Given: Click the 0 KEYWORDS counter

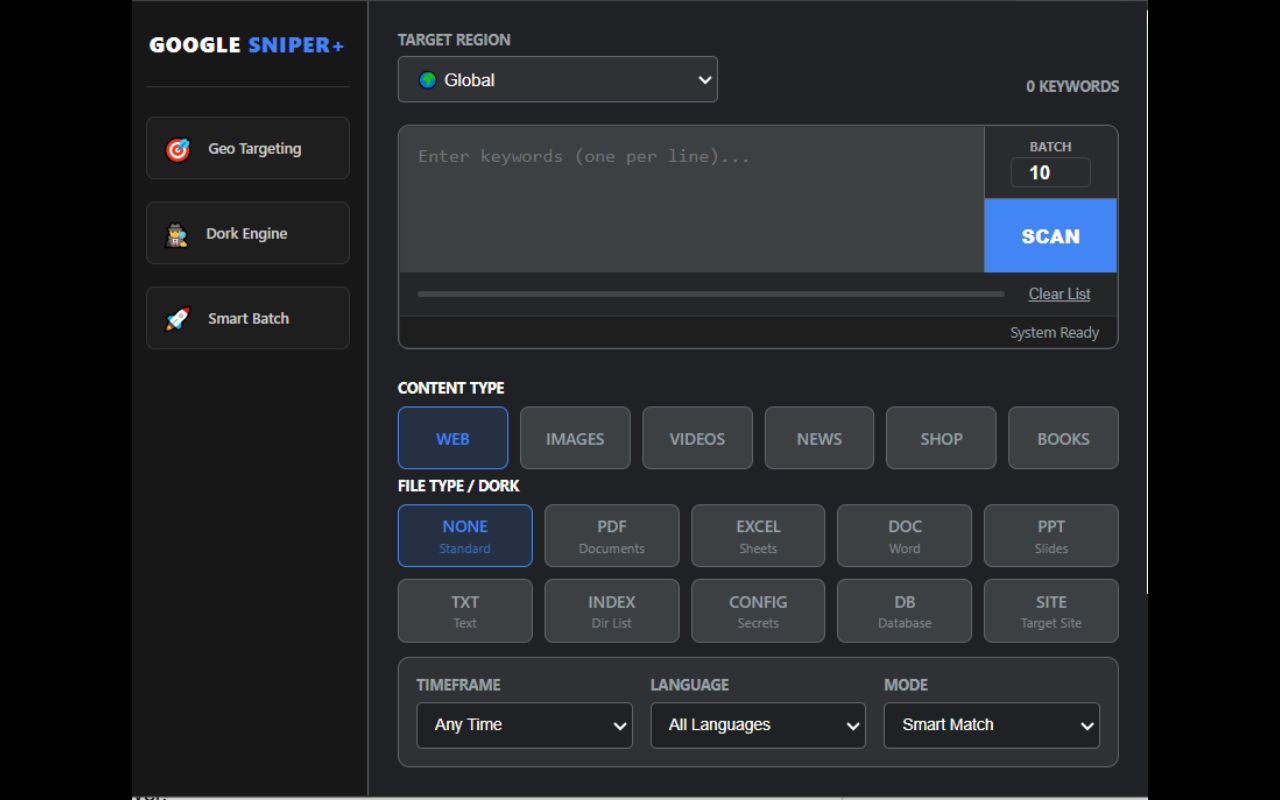Looking at the screenshot, I should click(x=1072, y=87).
